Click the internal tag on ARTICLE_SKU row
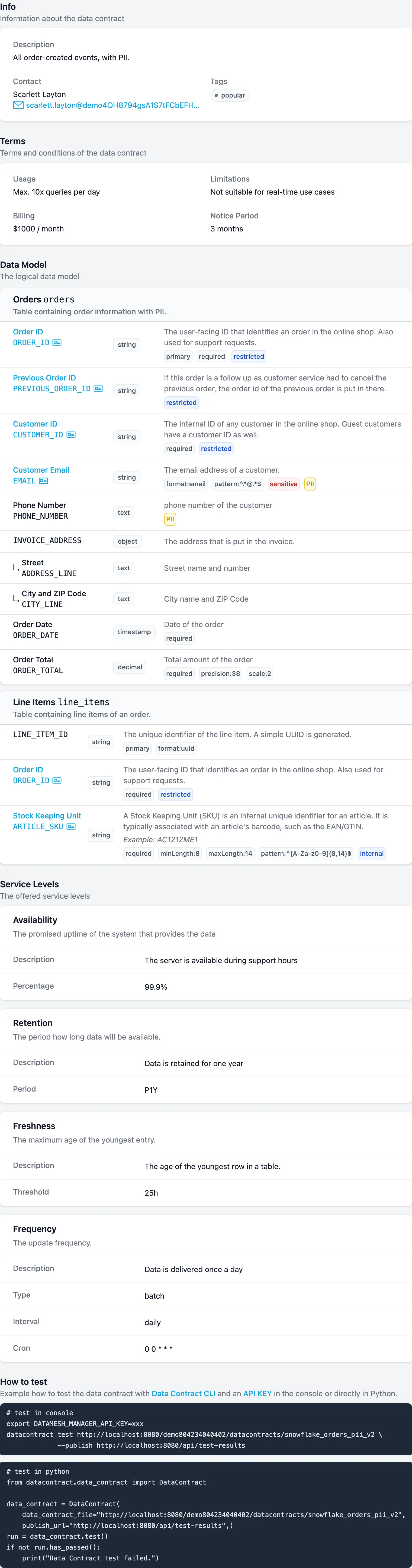Screen dimensions: 412x1568 click(x=371, y=853)
